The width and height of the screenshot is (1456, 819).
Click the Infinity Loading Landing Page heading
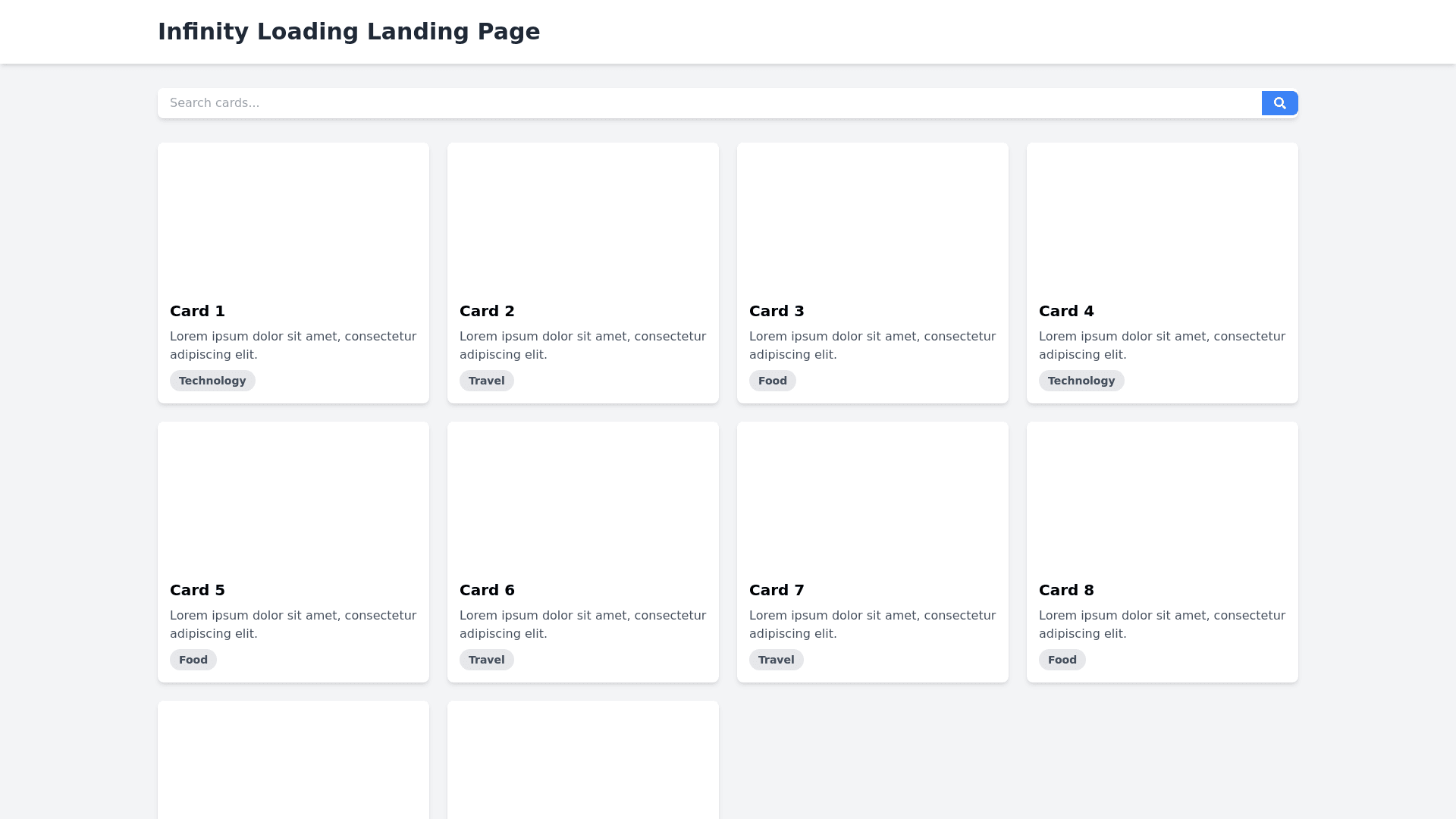[x=349, y=32]
